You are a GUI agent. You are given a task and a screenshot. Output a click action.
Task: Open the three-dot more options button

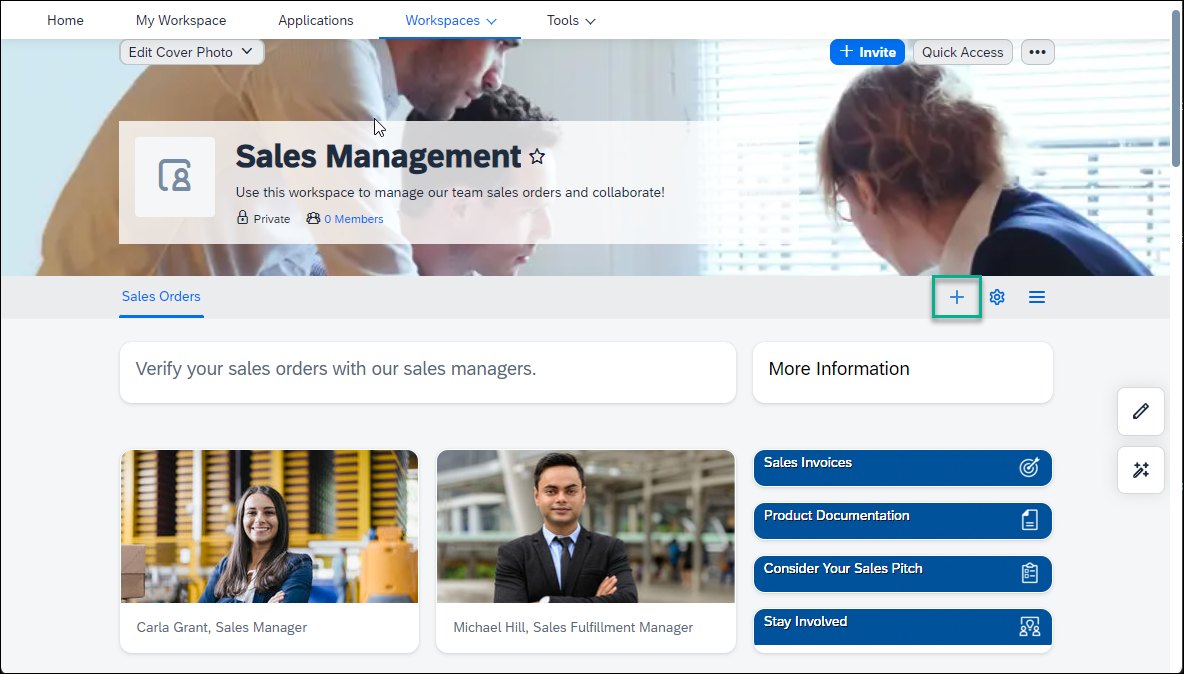1038,52
